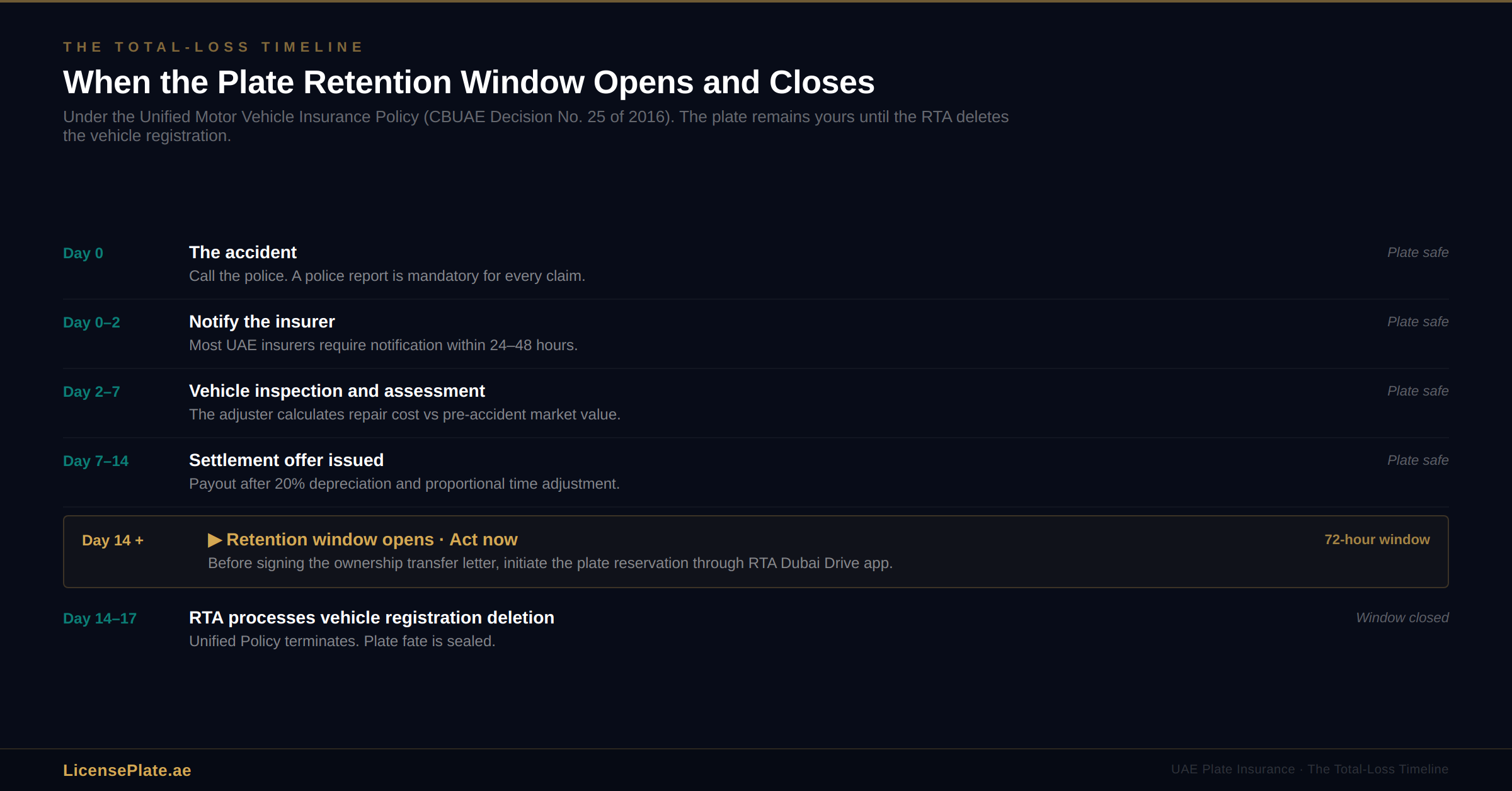The image size is (1512, 791).
Task: Open the LicensePlate.ae footer link
Action: click(127, 770)
